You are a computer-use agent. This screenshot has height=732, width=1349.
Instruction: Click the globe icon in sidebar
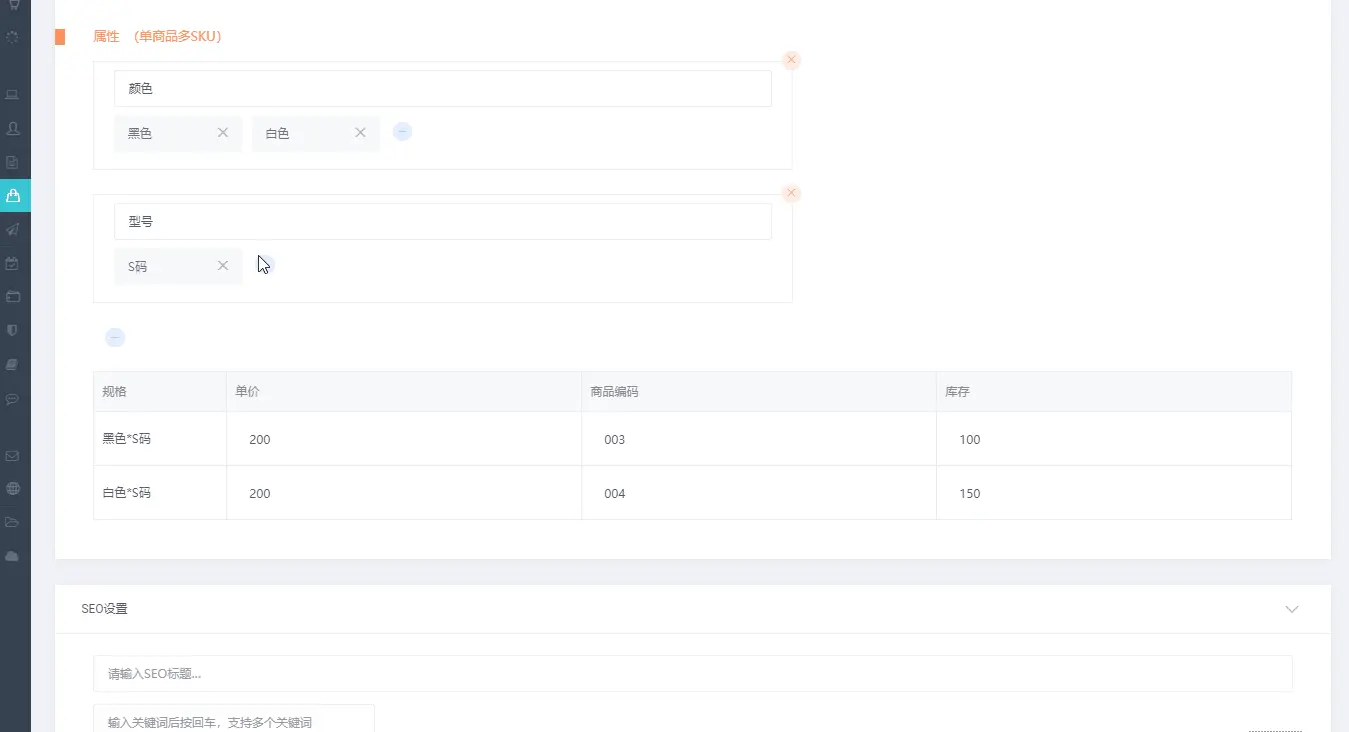coord(13,489)
